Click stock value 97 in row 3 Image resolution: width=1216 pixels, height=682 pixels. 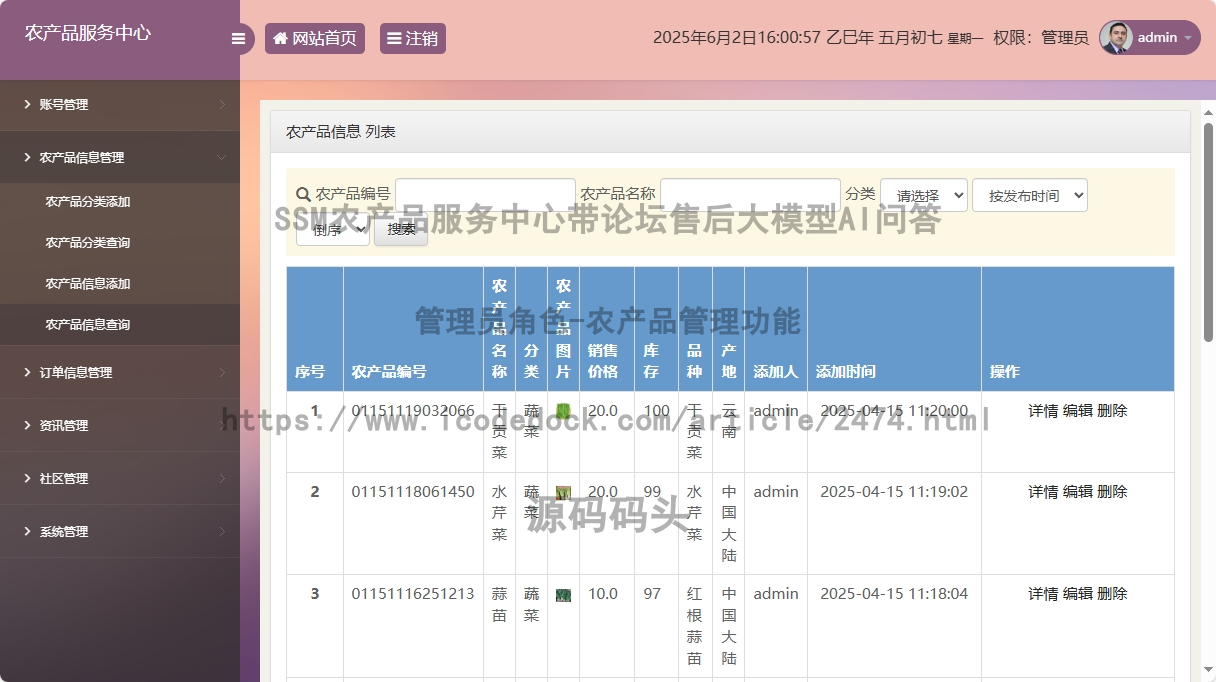(652, 593)
